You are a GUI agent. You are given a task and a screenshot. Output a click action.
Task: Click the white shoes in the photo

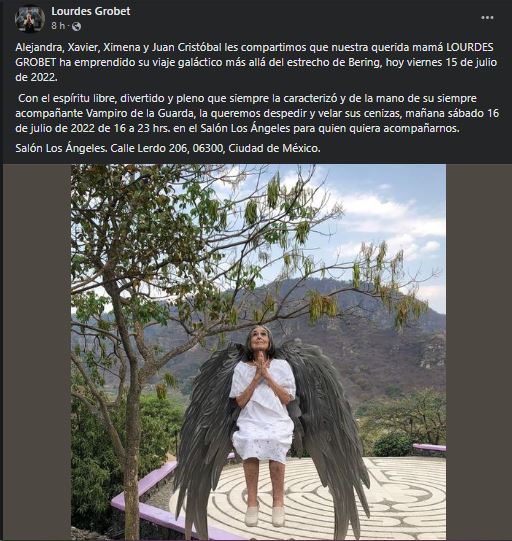click(x=265, y=516)
